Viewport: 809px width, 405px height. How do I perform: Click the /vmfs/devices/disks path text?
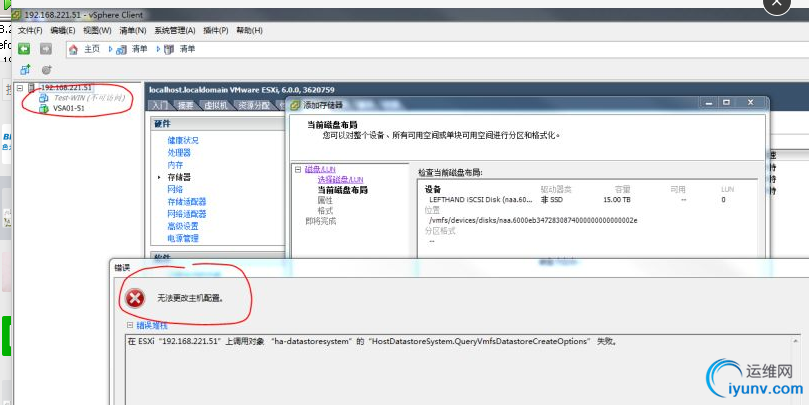pyautogui.click(x=533, y=220)
